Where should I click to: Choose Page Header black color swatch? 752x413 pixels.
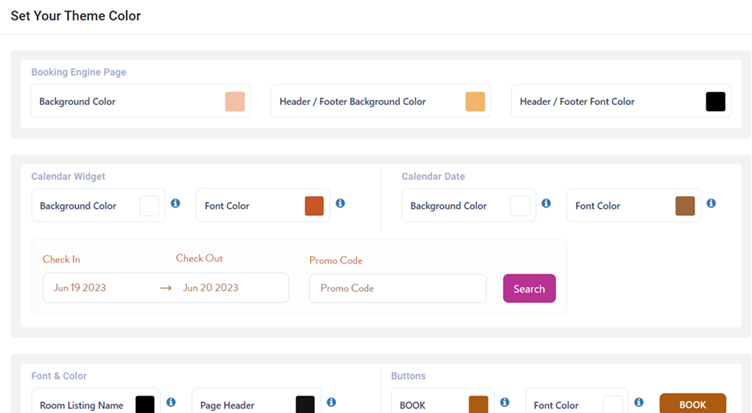click(x=305, y=404)
